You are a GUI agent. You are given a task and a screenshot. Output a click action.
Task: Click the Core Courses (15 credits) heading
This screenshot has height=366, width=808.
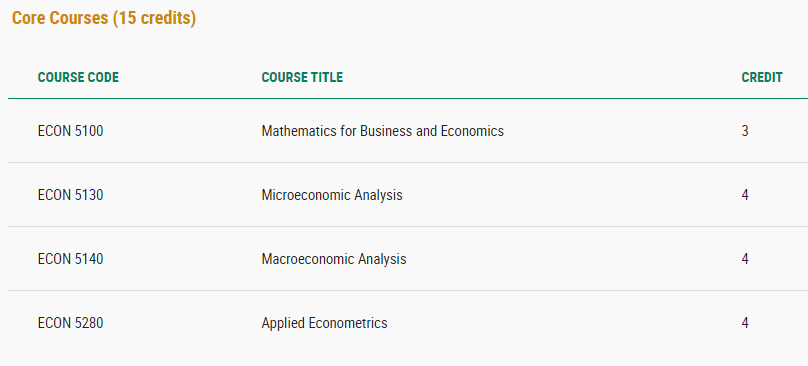104,19
